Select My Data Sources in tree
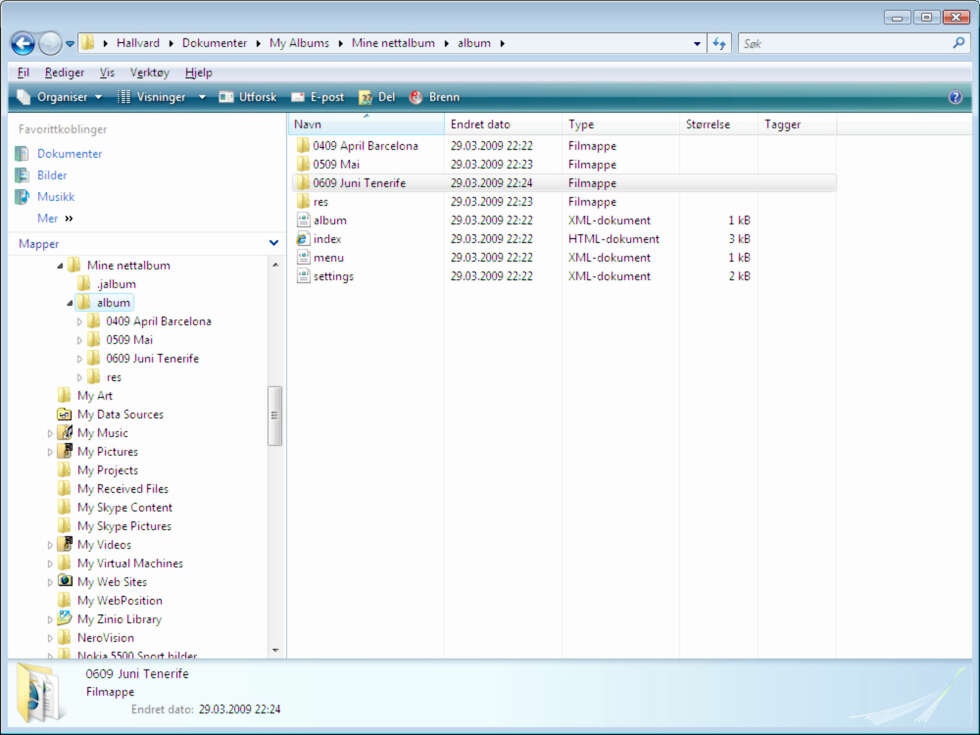This screenshot has height=735, width=980. pos(120,414)
